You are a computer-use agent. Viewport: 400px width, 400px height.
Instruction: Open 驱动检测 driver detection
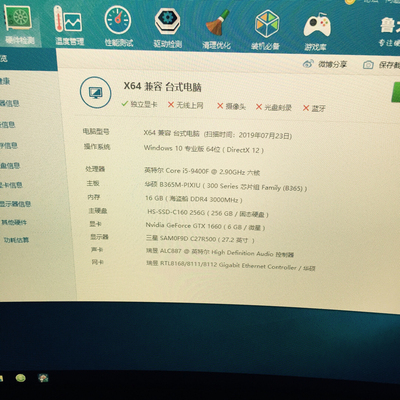click(x=167, y=28)
